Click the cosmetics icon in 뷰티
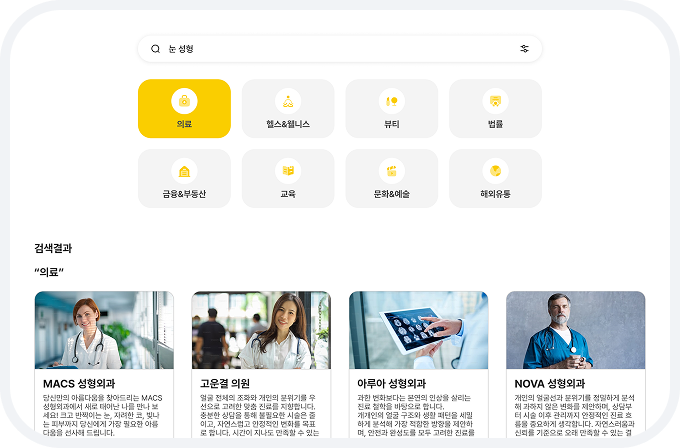The image size is (680, 448). [x=392, y=101]
